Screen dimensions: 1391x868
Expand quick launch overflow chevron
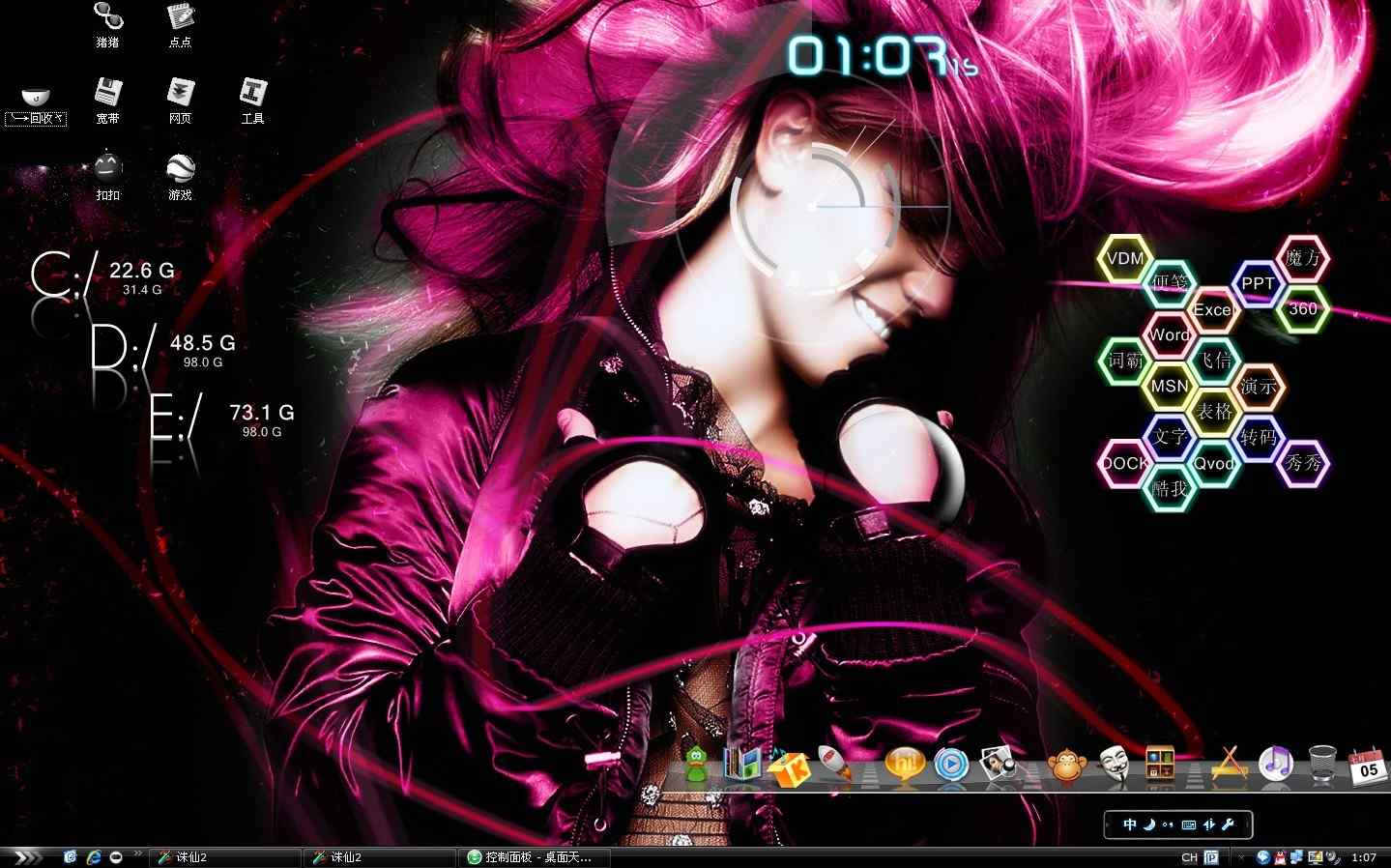tap(137, 854)
